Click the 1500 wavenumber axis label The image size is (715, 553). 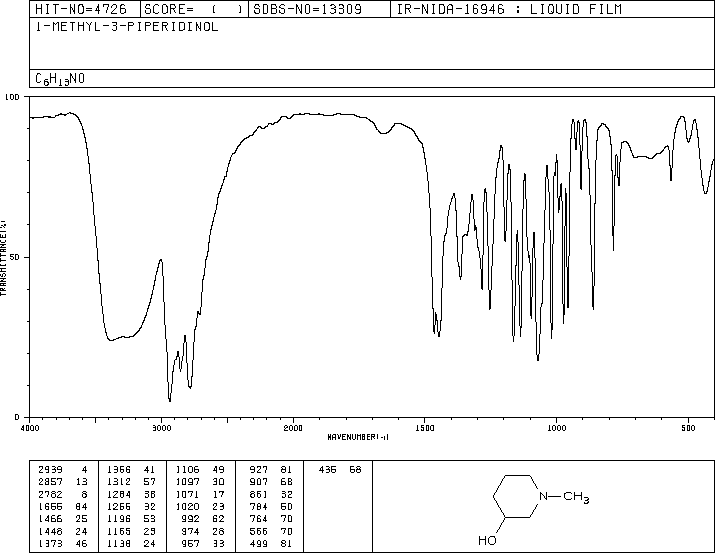425,428
